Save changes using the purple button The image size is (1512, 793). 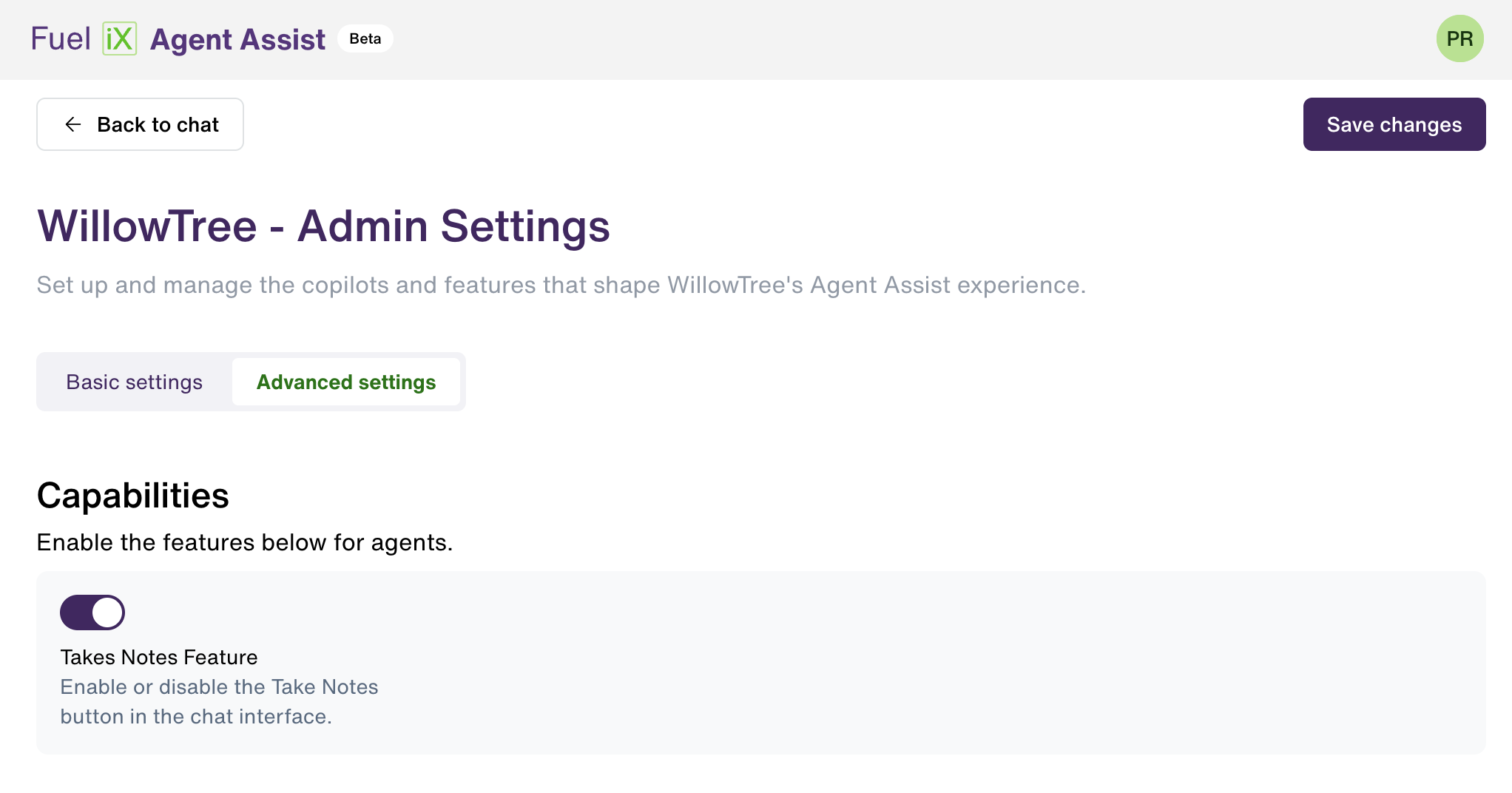(x=1394, y=124)
